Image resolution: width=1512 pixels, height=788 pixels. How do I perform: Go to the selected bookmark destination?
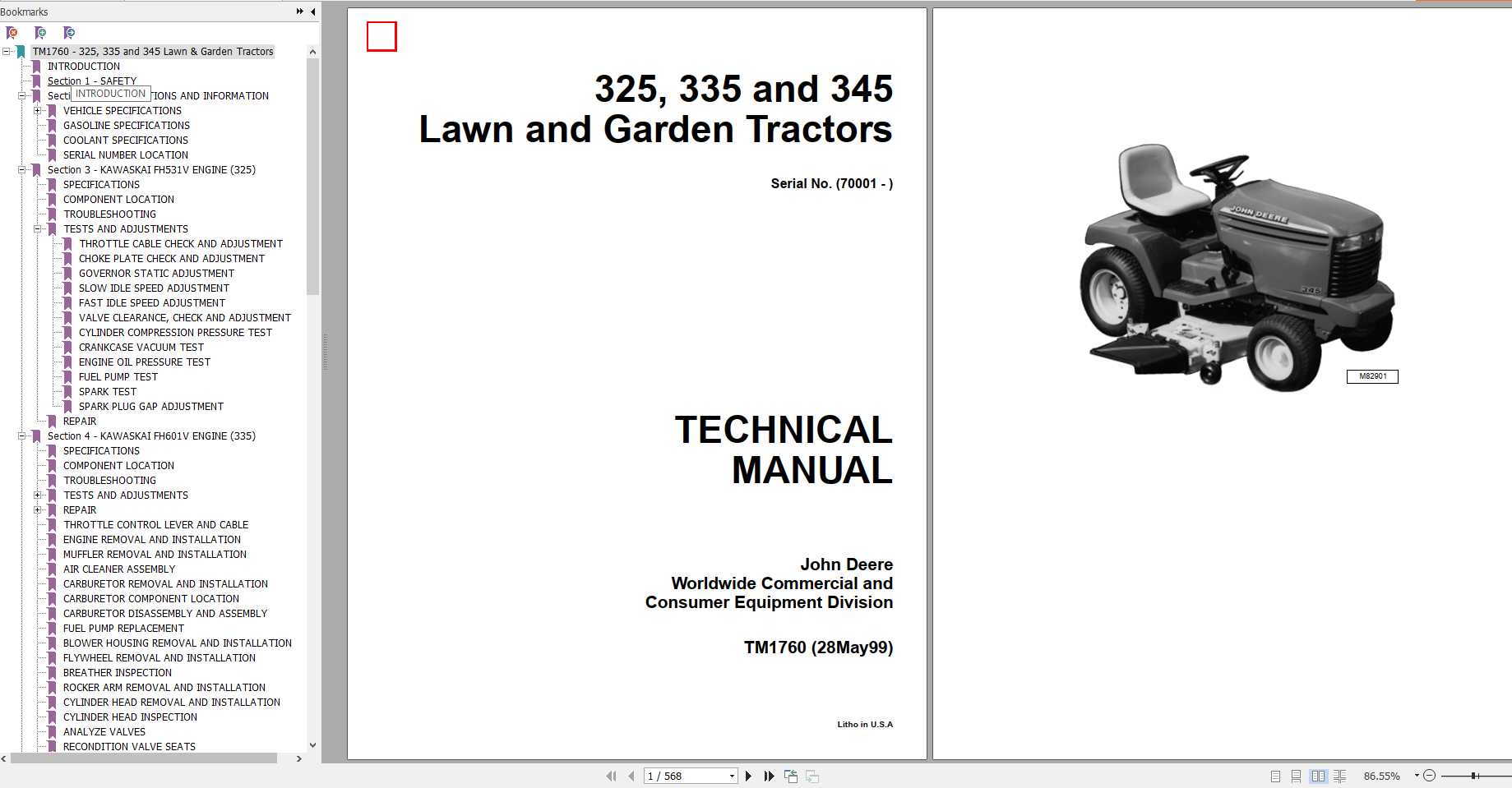pos(69,33)
